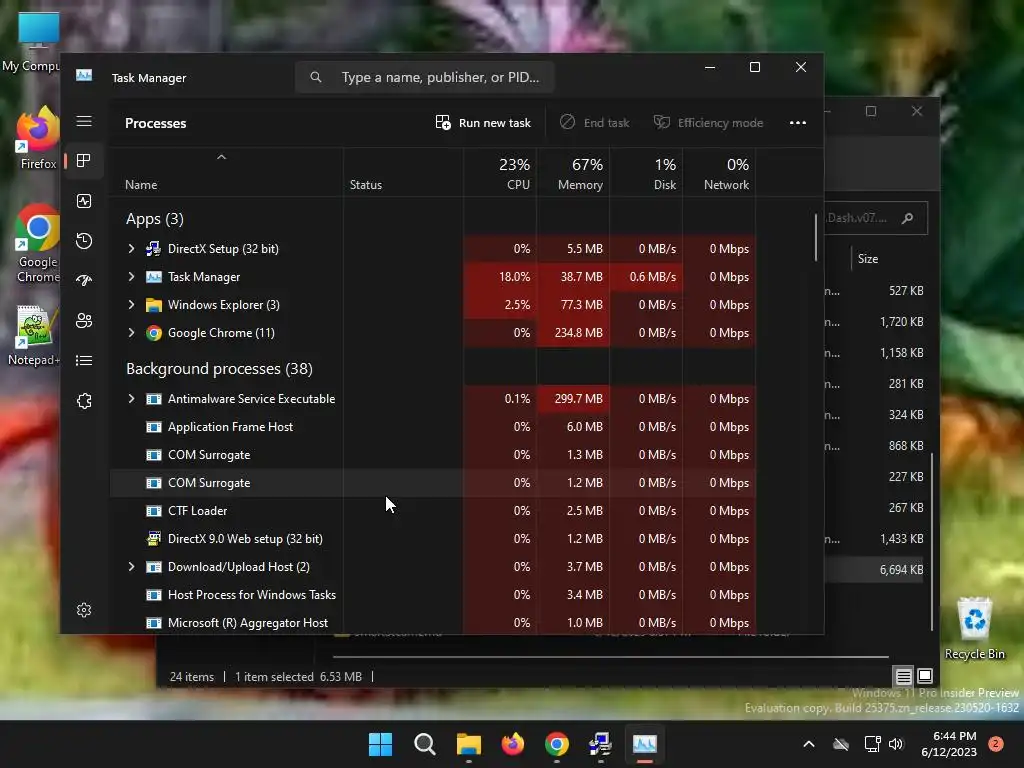Click the Task Manager vertical scrollbar thumb

816,237
